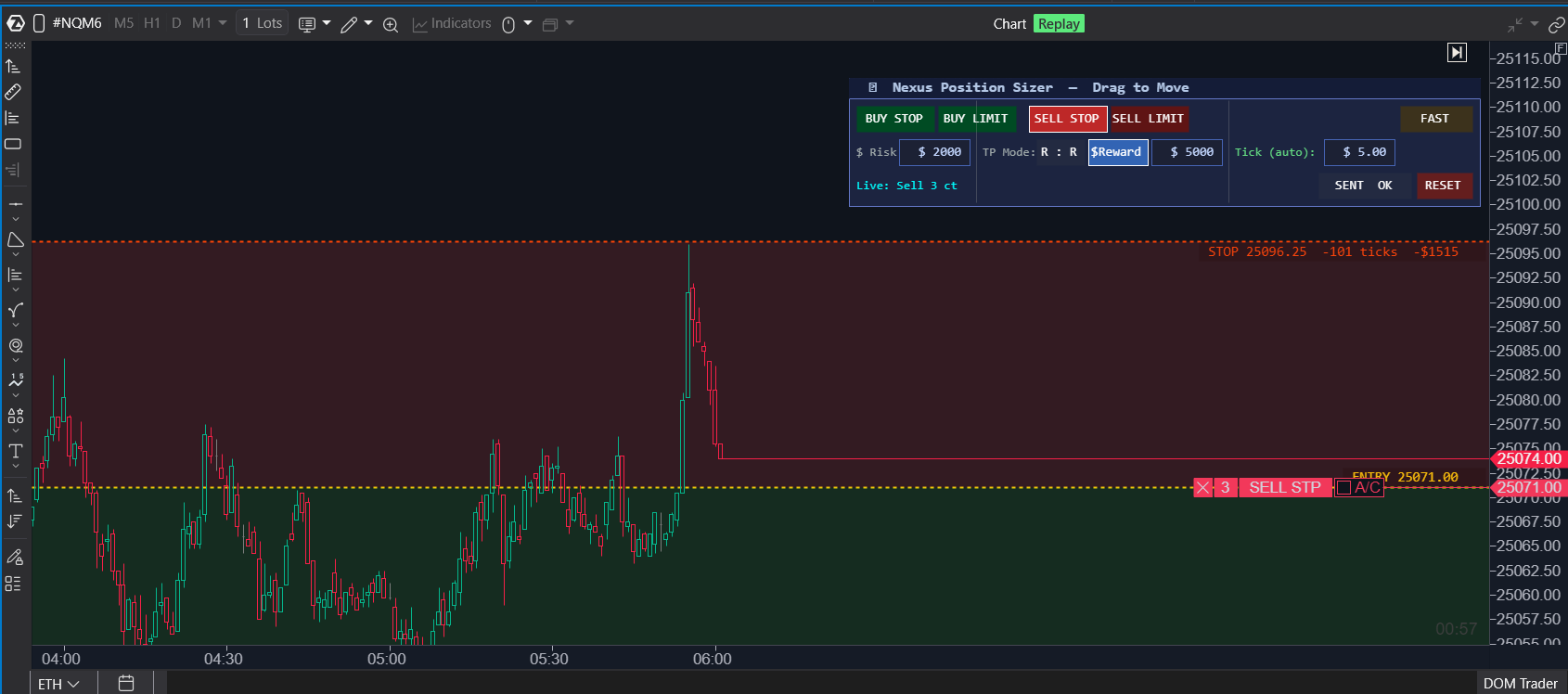Viewport: 1568px width, 694px height.
Task: Open the calendar date picker icon
Action: [126, 683]
